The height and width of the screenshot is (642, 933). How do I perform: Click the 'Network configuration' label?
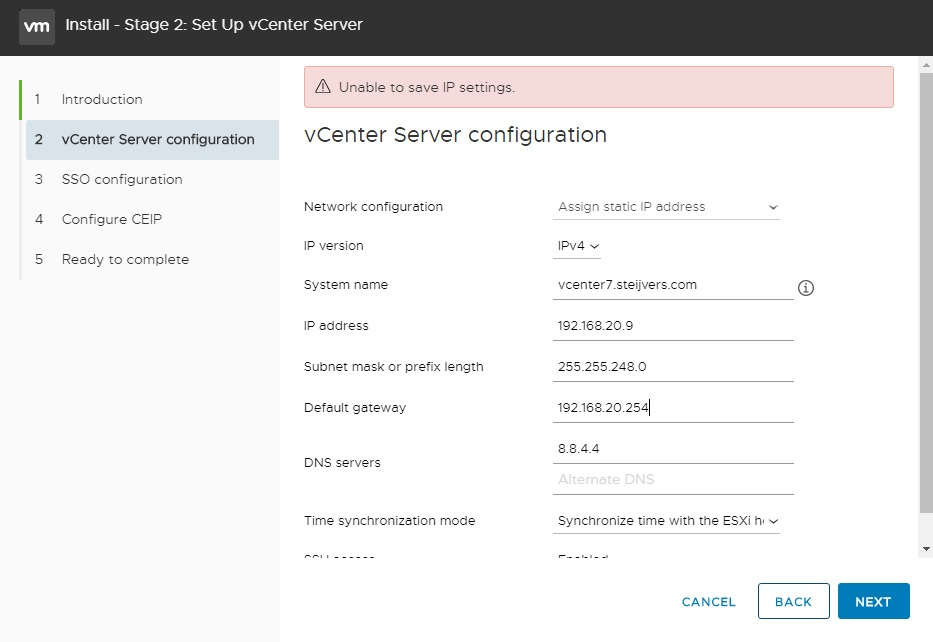point(373,207)
